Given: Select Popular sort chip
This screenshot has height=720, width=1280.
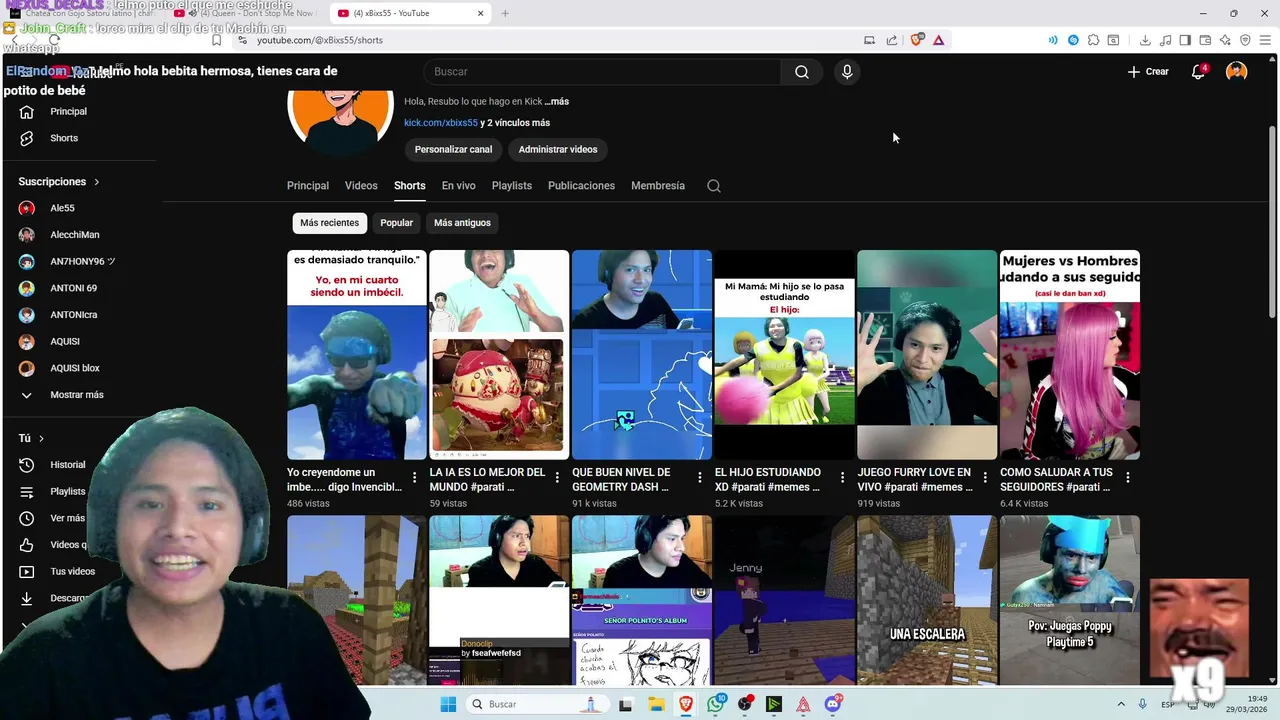Looking at the screenshot, I should (x=396, y=223).
